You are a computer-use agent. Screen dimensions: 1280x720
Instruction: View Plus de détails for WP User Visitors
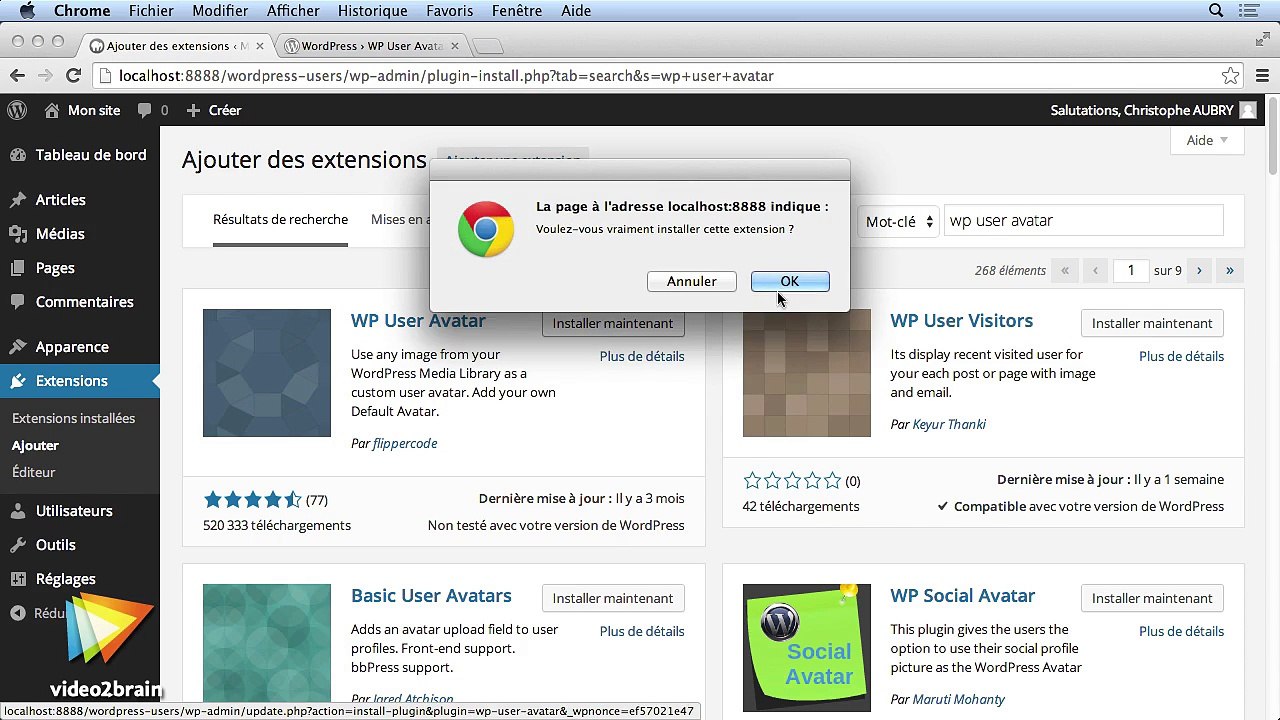[1181, 356]
